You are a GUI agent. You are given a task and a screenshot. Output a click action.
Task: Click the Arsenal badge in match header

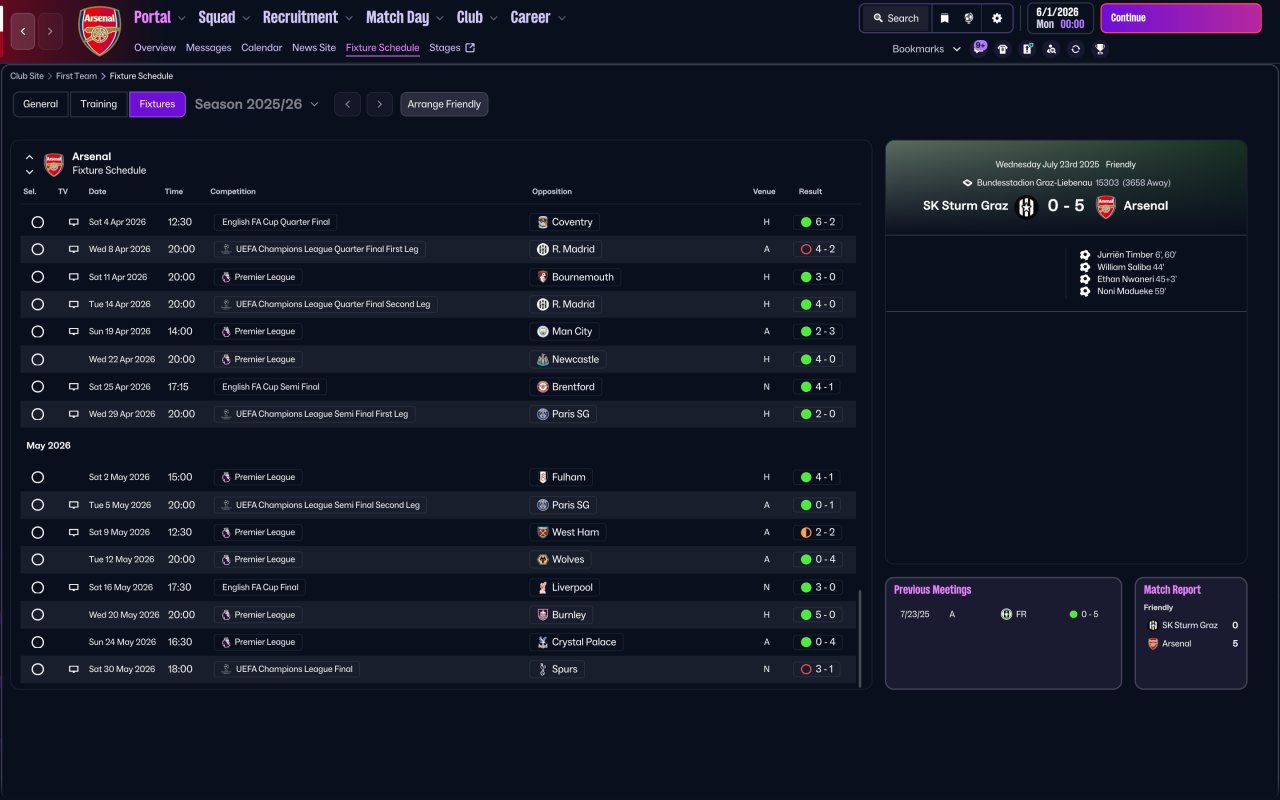[x=1105, y=206]
